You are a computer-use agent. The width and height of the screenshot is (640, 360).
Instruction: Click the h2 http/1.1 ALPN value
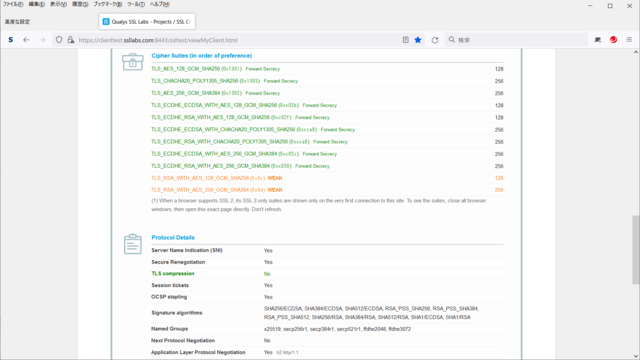pyautogui.click(x=287, y=352)
